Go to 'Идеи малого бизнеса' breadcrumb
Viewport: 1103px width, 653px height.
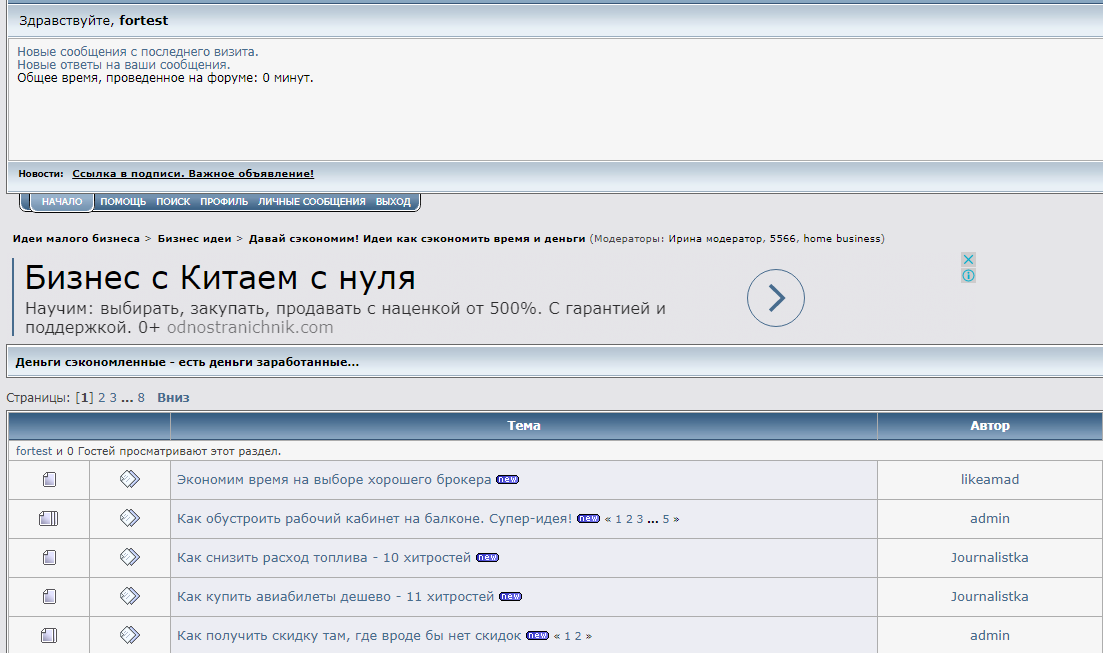(76, 239)
